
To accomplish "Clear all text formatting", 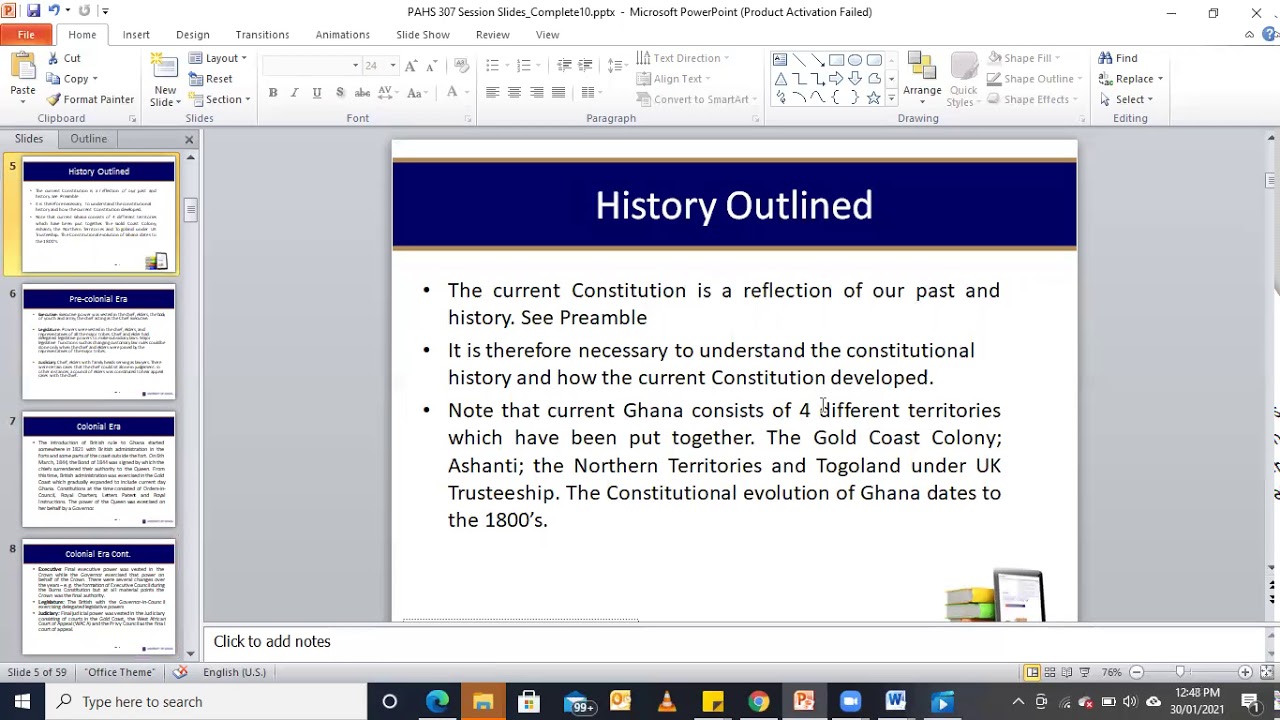I will 461,66.
